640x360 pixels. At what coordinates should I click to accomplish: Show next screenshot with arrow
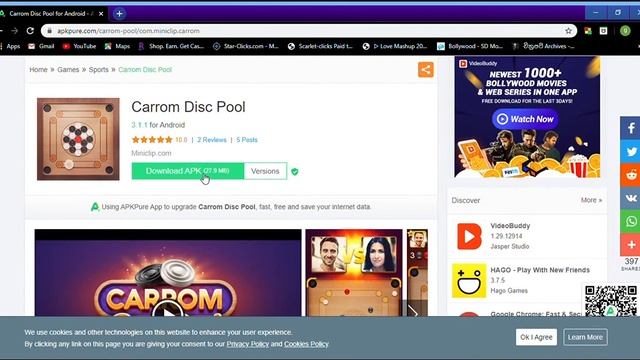413,312
